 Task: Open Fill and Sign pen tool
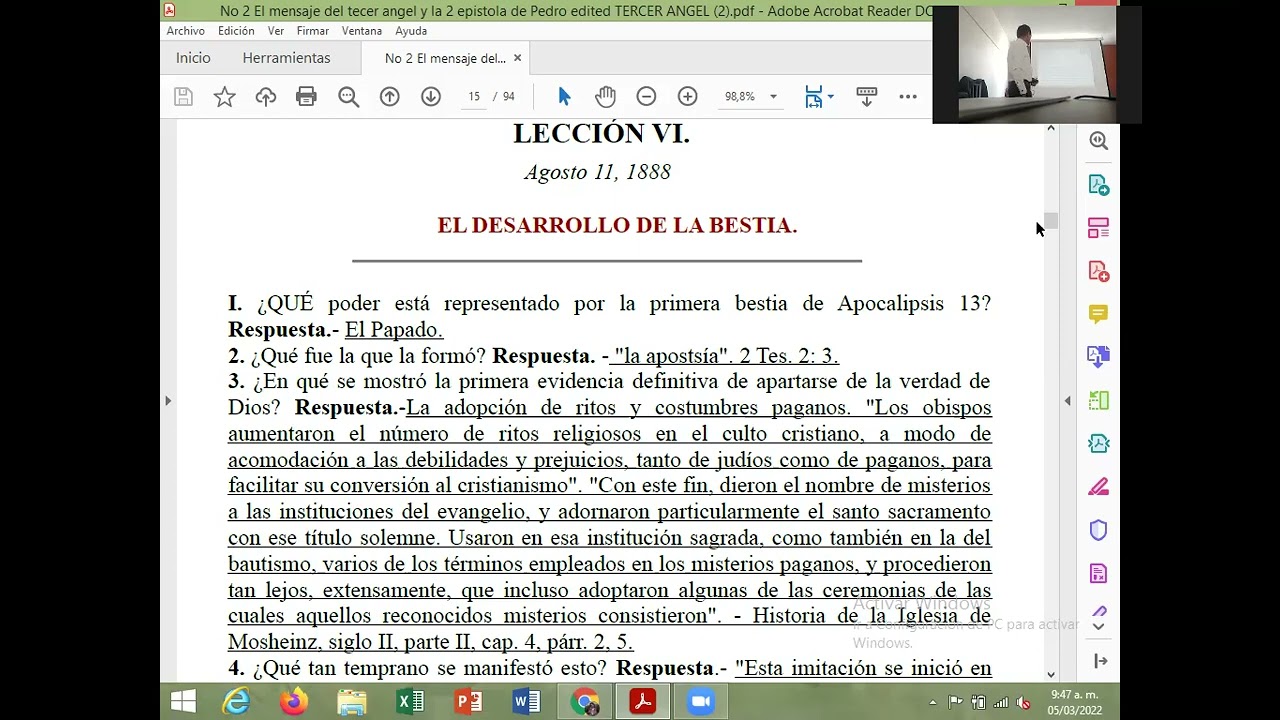[1099, 487]
